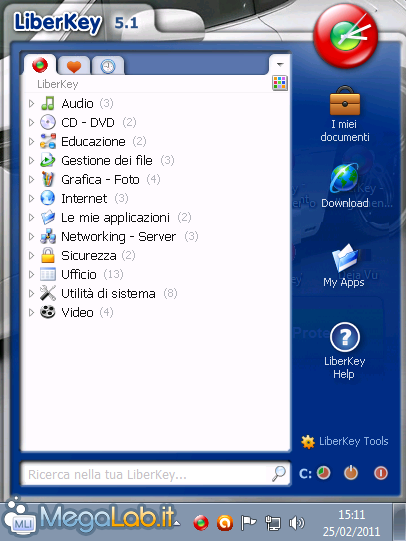Select the Grafica - Foto label
The height and width of the screenshot is (541, 406).
[x=100, y=179]
